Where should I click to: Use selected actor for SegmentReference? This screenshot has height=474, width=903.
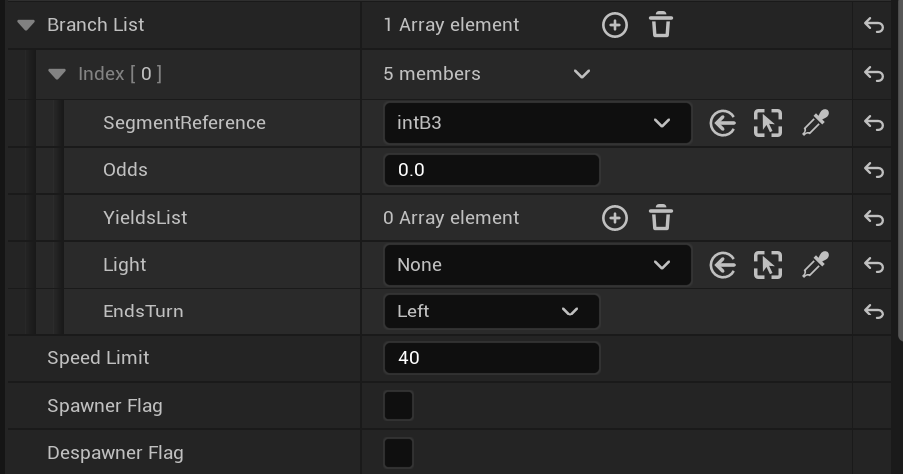(722, 124)
